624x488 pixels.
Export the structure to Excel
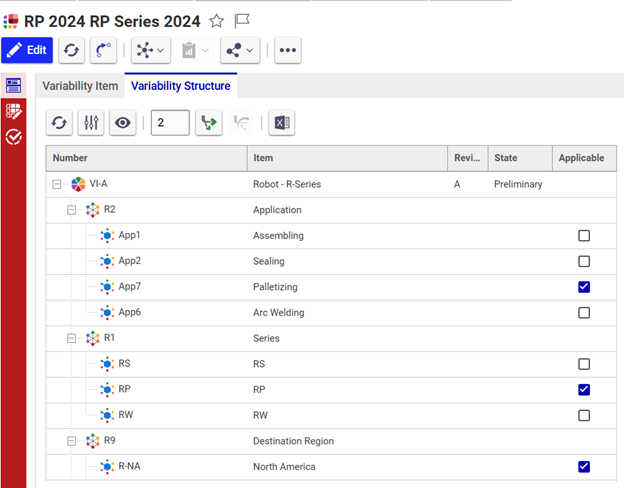point(282,123)
